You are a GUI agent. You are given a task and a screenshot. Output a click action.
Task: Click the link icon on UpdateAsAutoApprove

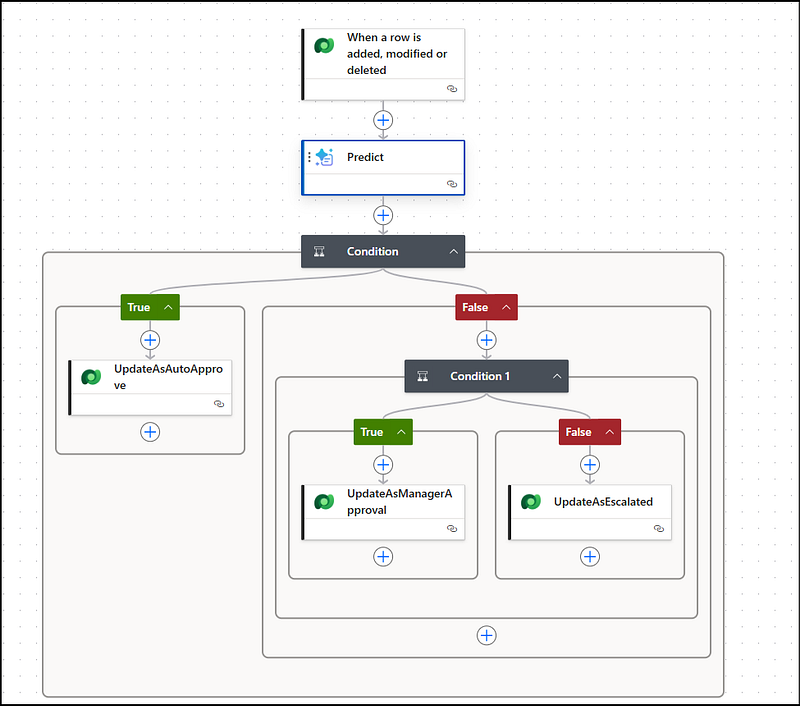click(x=219, y=404)
